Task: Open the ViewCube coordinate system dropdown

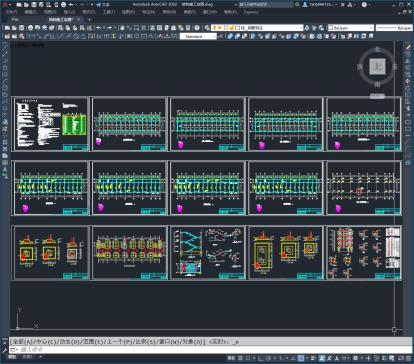Action: [377, 96]
